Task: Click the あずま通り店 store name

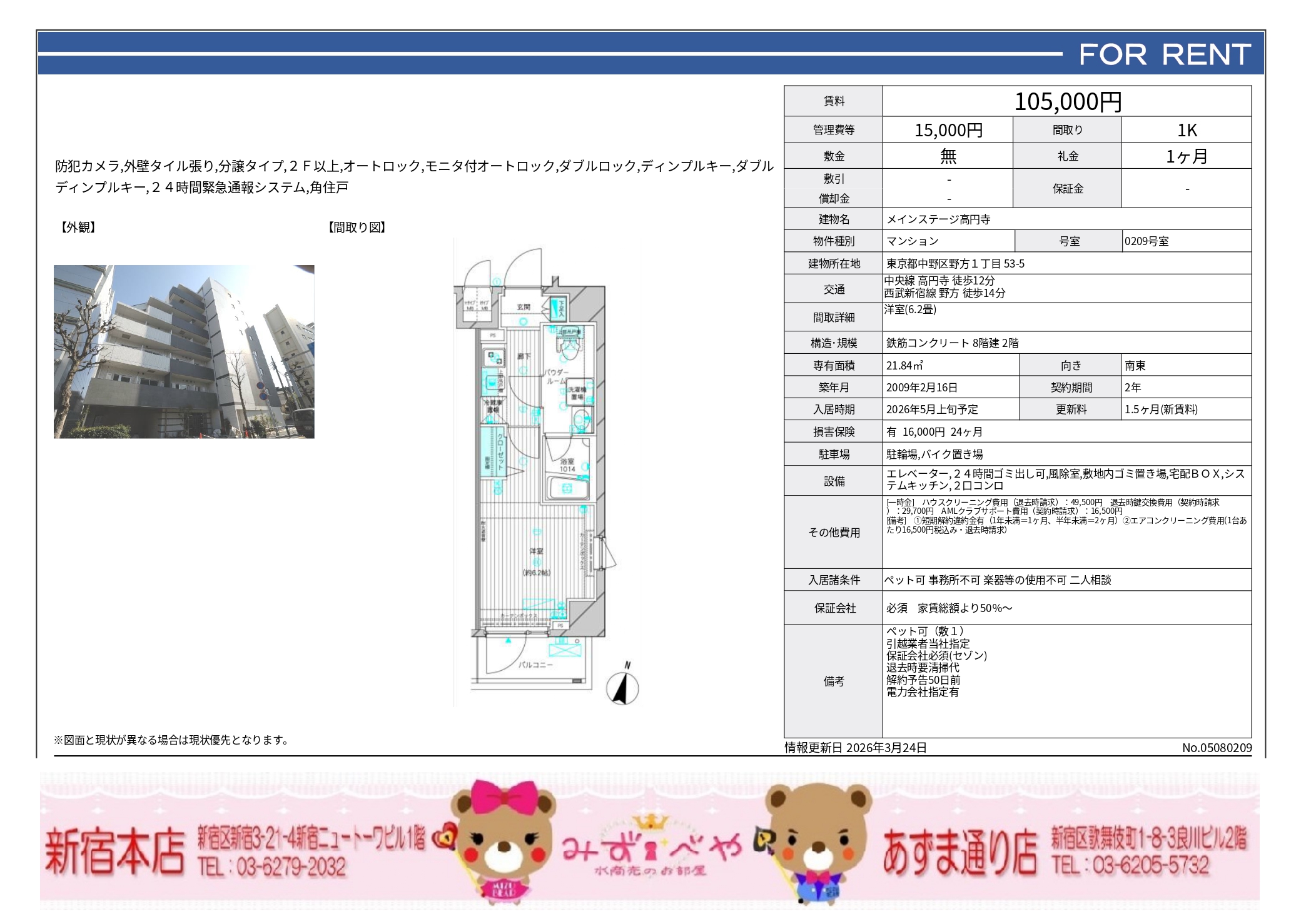Action: pos(959,851)
